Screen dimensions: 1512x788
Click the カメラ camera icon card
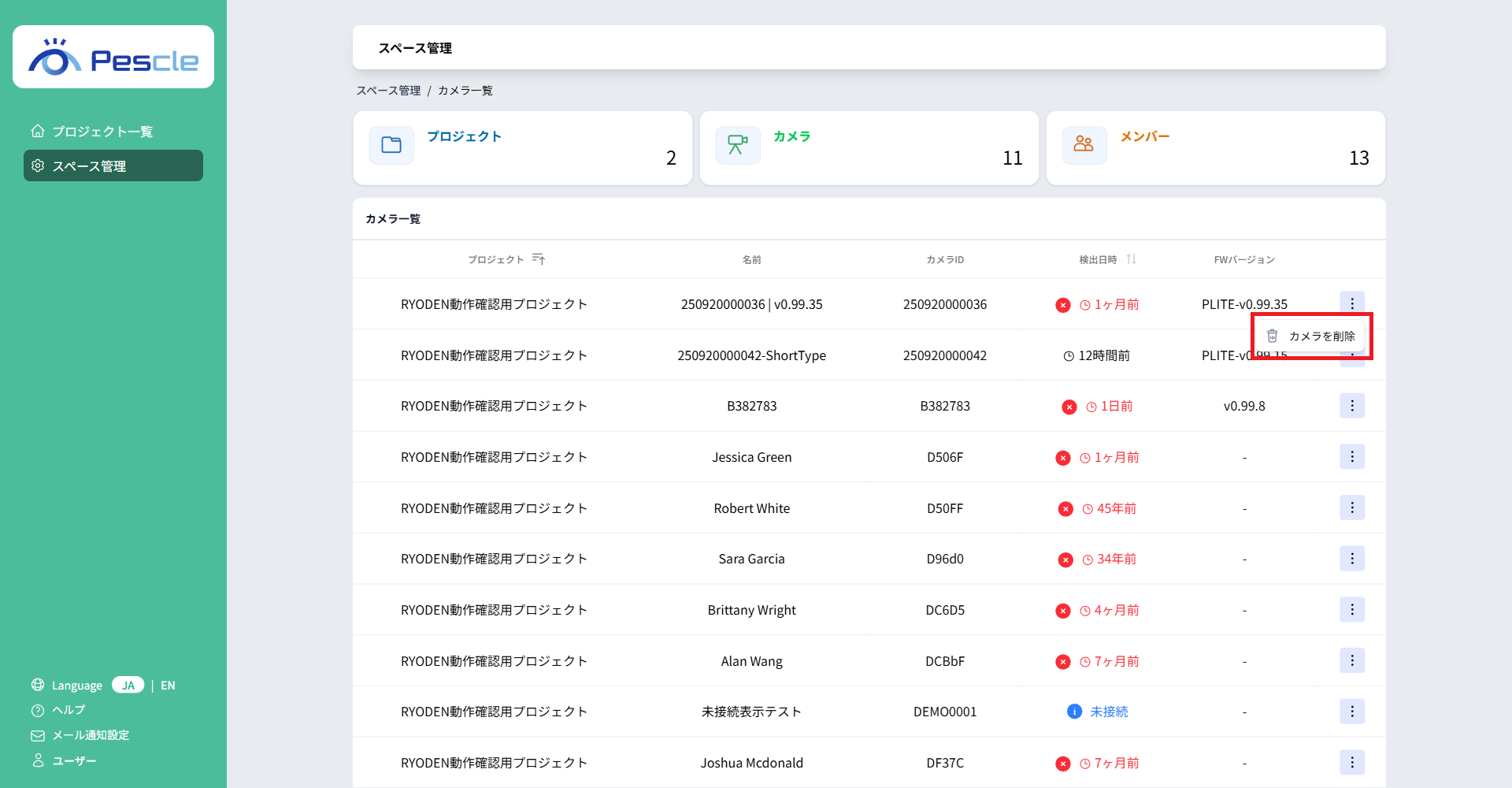click(x=738, y=146)
